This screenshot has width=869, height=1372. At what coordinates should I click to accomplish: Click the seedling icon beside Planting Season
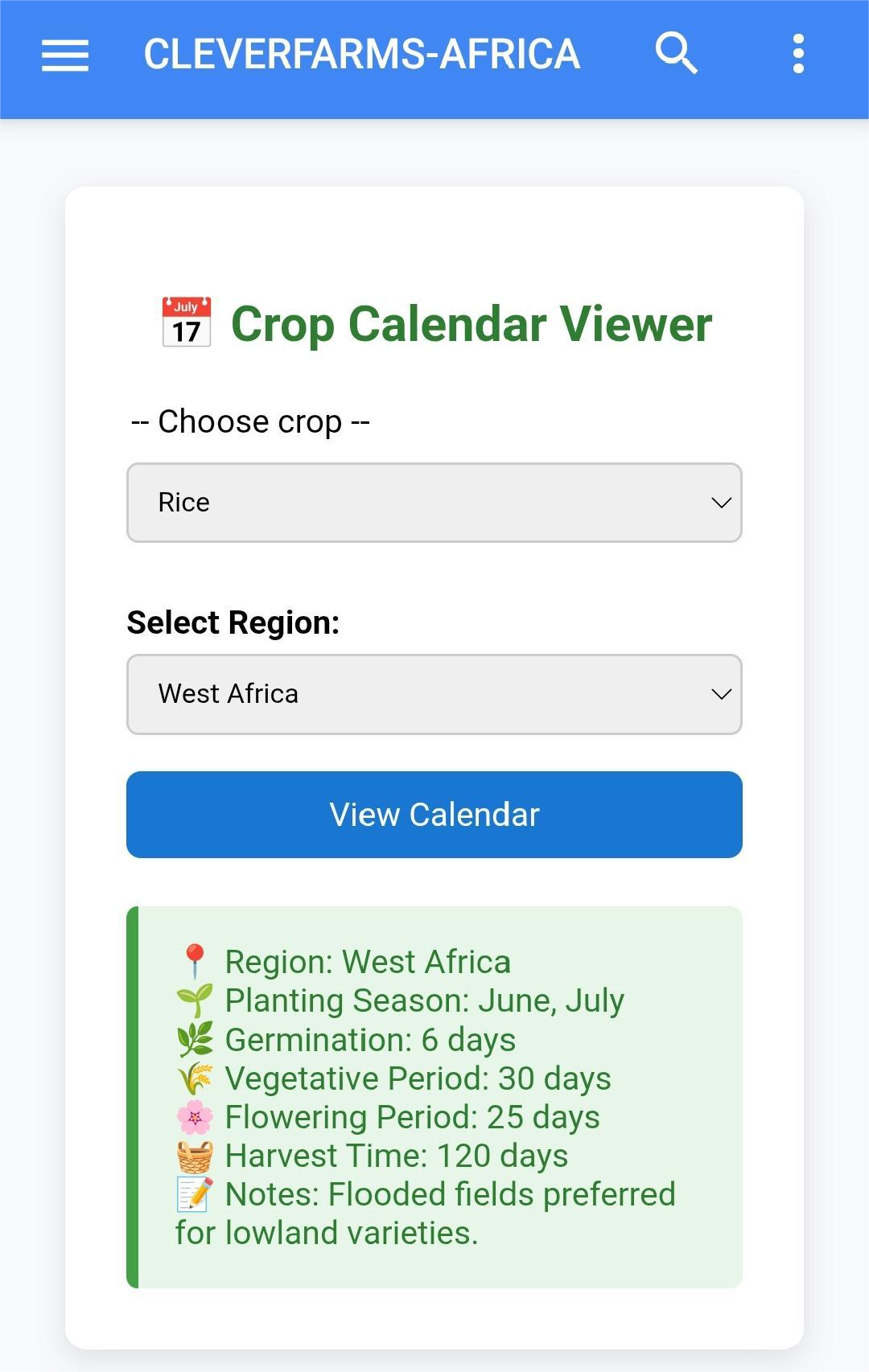pyautogui.click(x=193, y=1000)
